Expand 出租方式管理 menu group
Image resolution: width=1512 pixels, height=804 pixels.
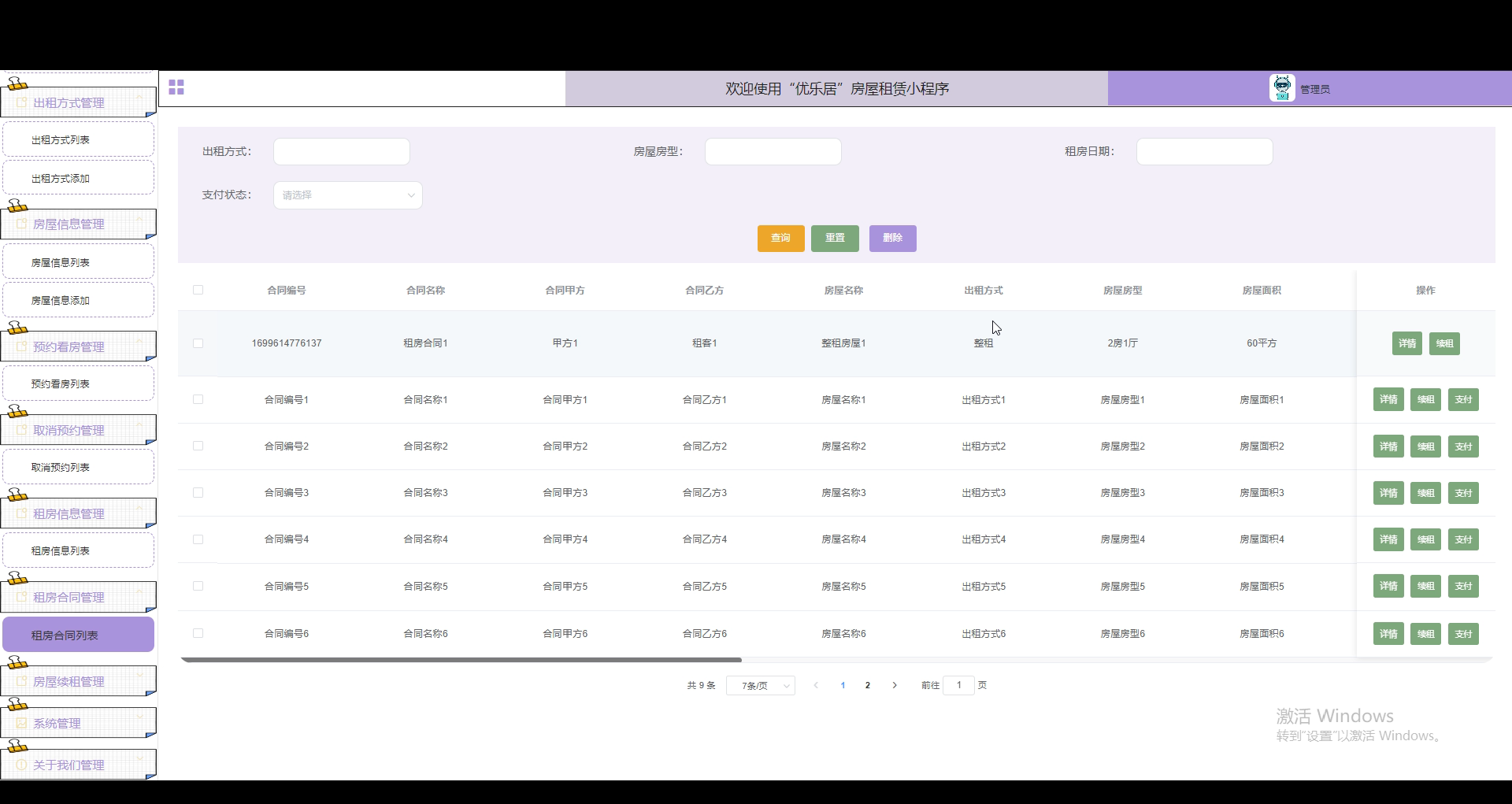tap(79, 103)
